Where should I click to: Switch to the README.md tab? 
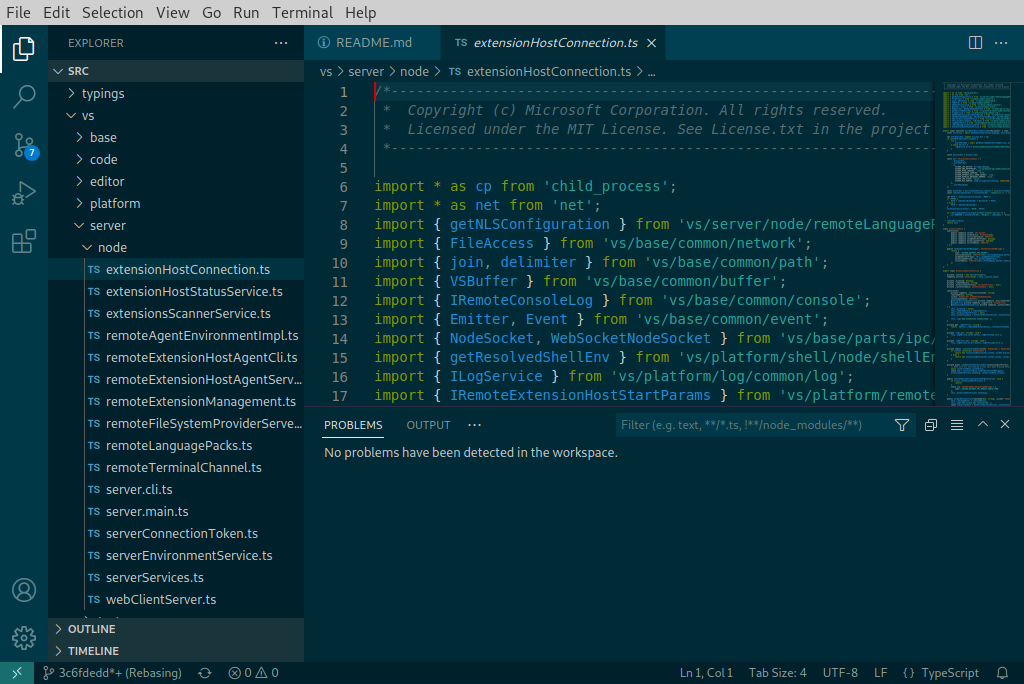click(x=373, y=43)
